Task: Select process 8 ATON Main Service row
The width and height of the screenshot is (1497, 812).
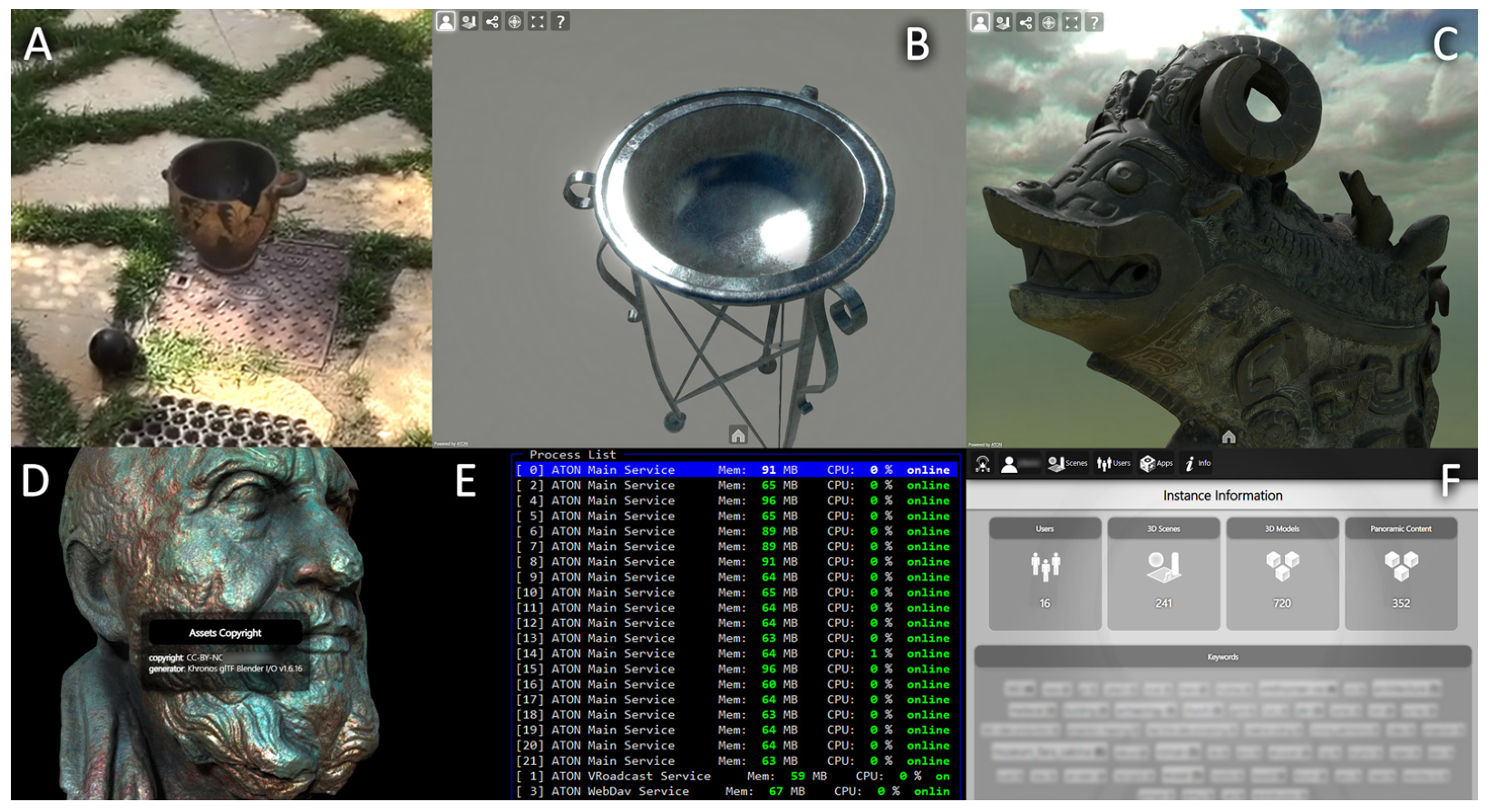Action: [735, 562]
